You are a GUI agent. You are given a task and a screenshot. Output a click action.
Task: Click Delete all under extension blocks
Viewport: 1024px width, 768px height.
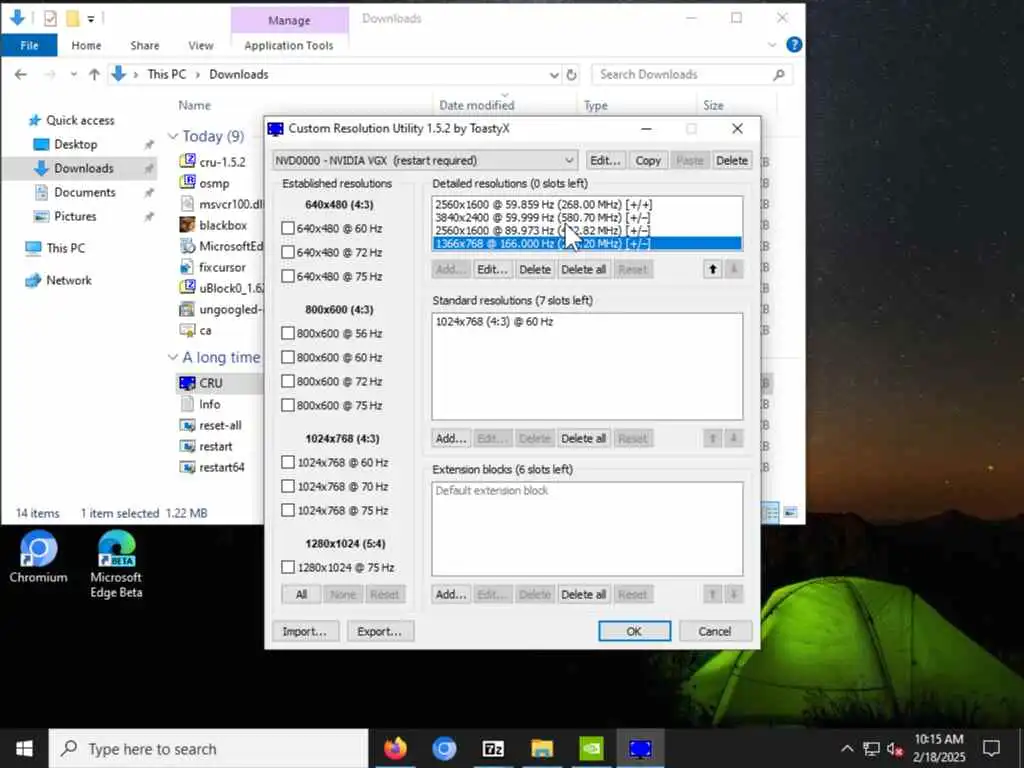pyautogui.click(x=583, y=594)
